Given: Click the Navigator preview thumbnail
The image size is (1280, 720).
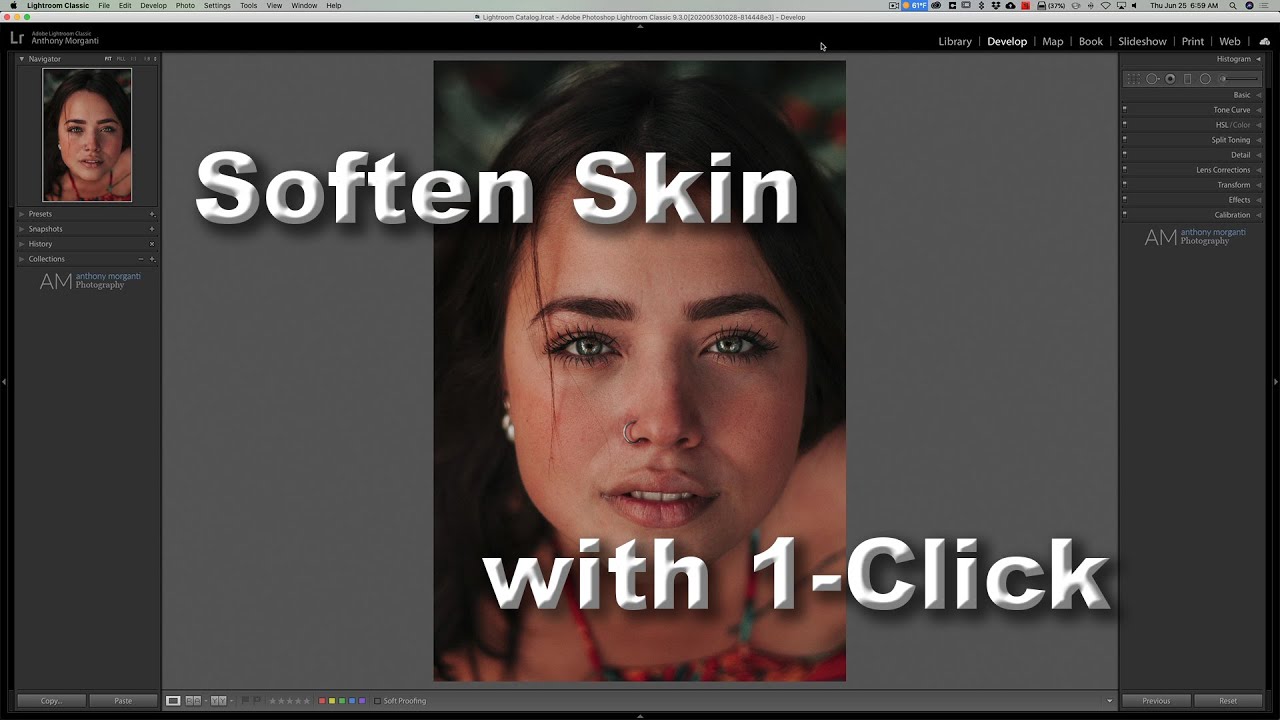Looking at the screenshot, I should pyautogui.click(x=87, y=135).
